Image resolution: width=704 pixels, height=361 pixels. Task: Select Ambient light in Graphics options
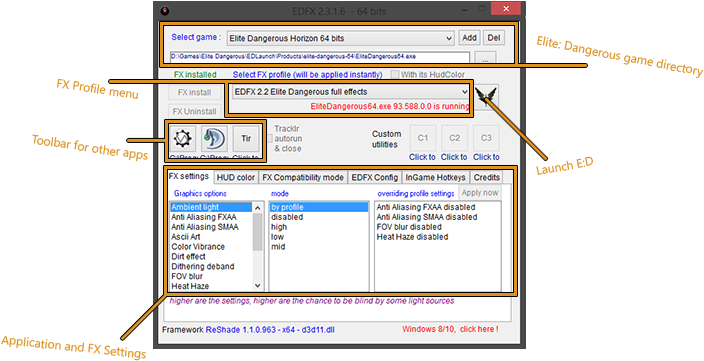tap(211, 207)
